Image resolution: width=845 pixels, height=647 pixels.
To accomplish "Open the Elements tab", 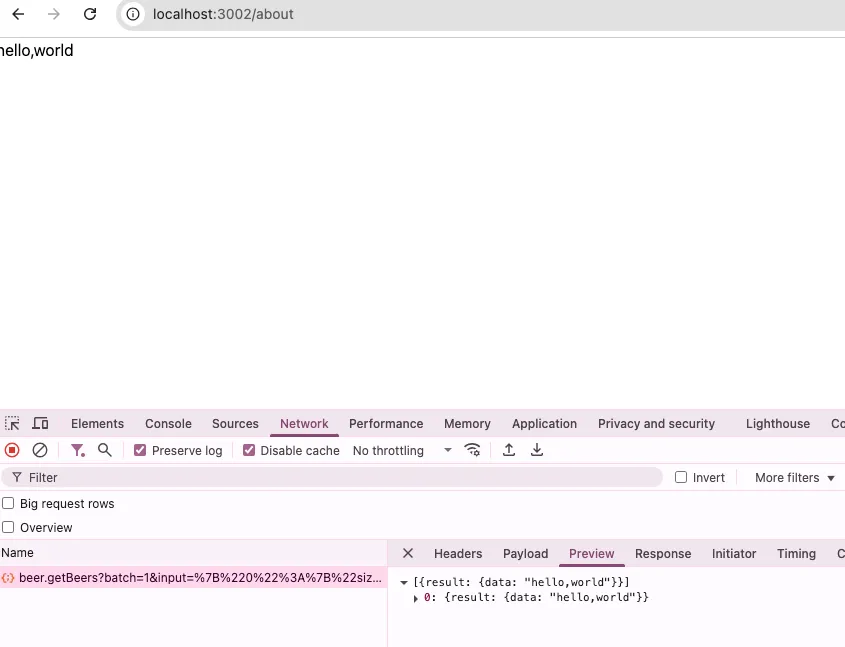I will click(98, 423).
